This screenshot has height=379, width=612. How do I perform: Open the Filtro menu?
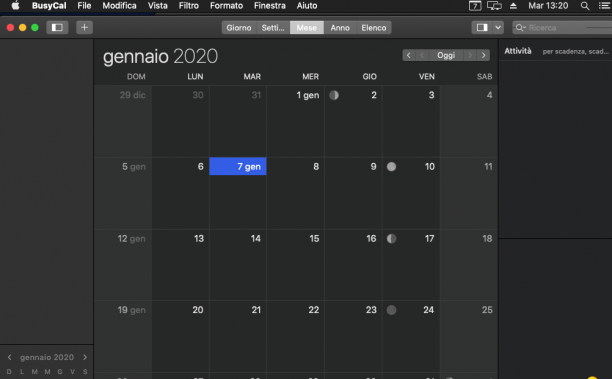point(189,6)
